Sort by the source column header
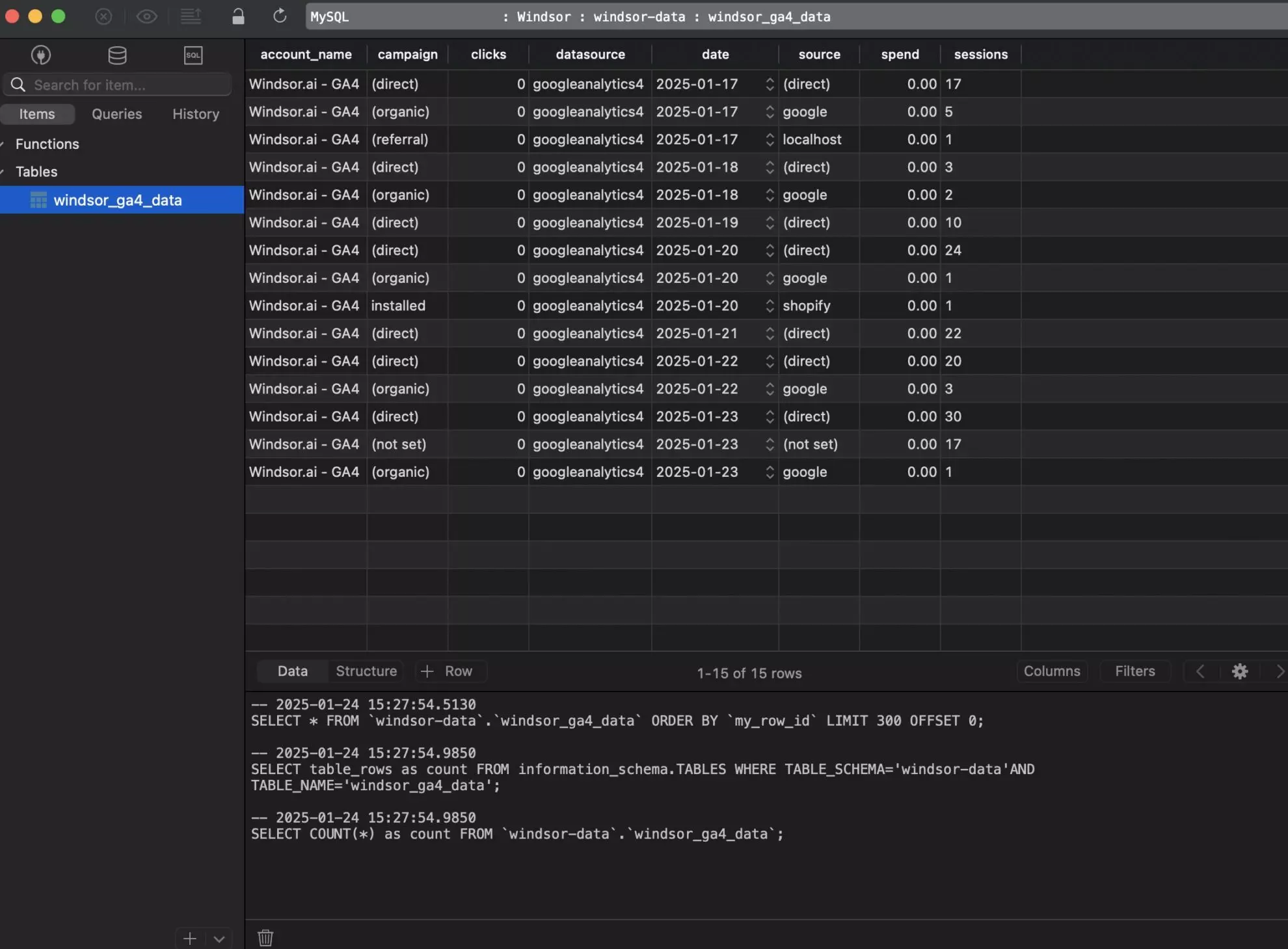The image size is (1288, 949). click(x=820, y=55)
